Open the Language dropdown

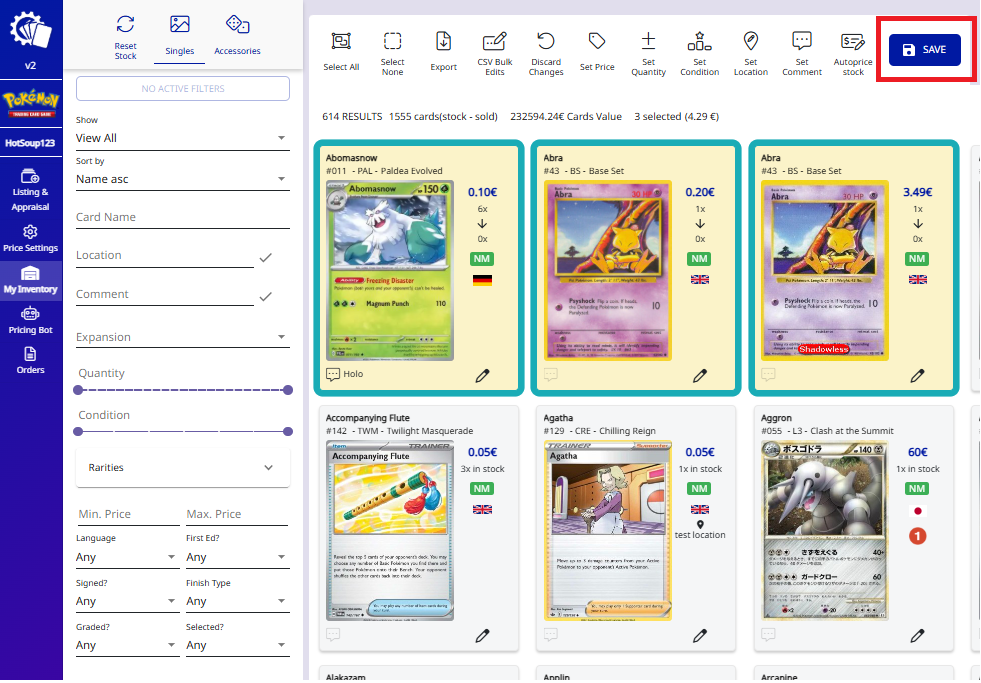coord(128,557)
